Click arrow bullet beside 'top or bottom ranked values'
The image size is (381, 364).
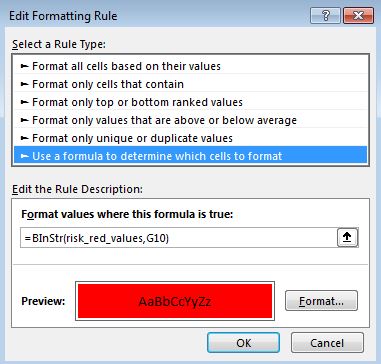coord(24,102)
